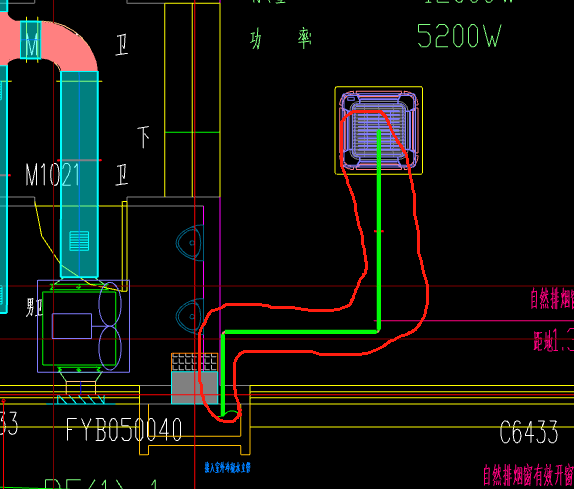Click the '下' stair direction text
The image size is (574, 489).
point(144,137)
